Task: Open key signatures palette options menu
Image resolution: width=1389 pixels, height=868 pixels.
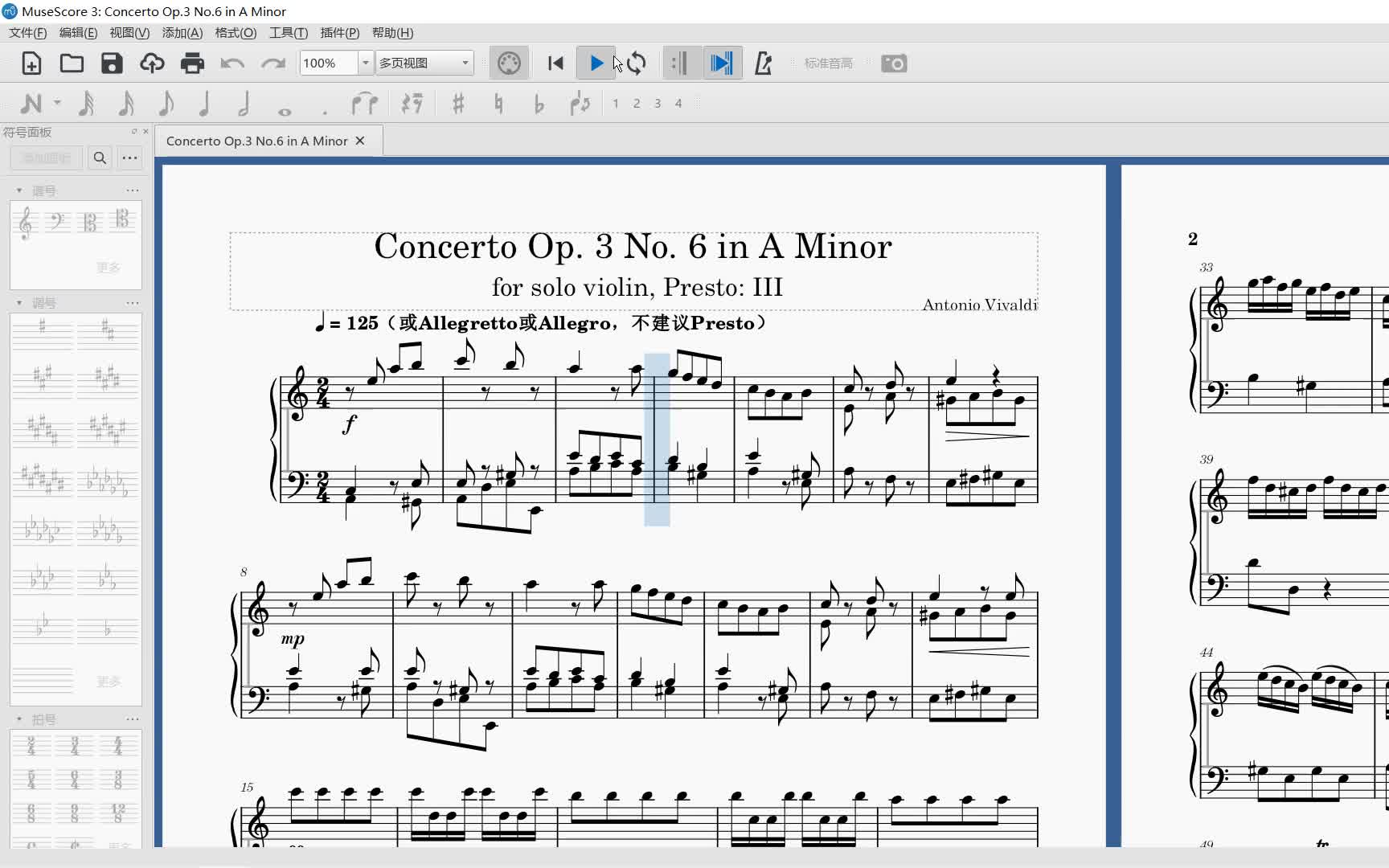Action: click(133, 303)
